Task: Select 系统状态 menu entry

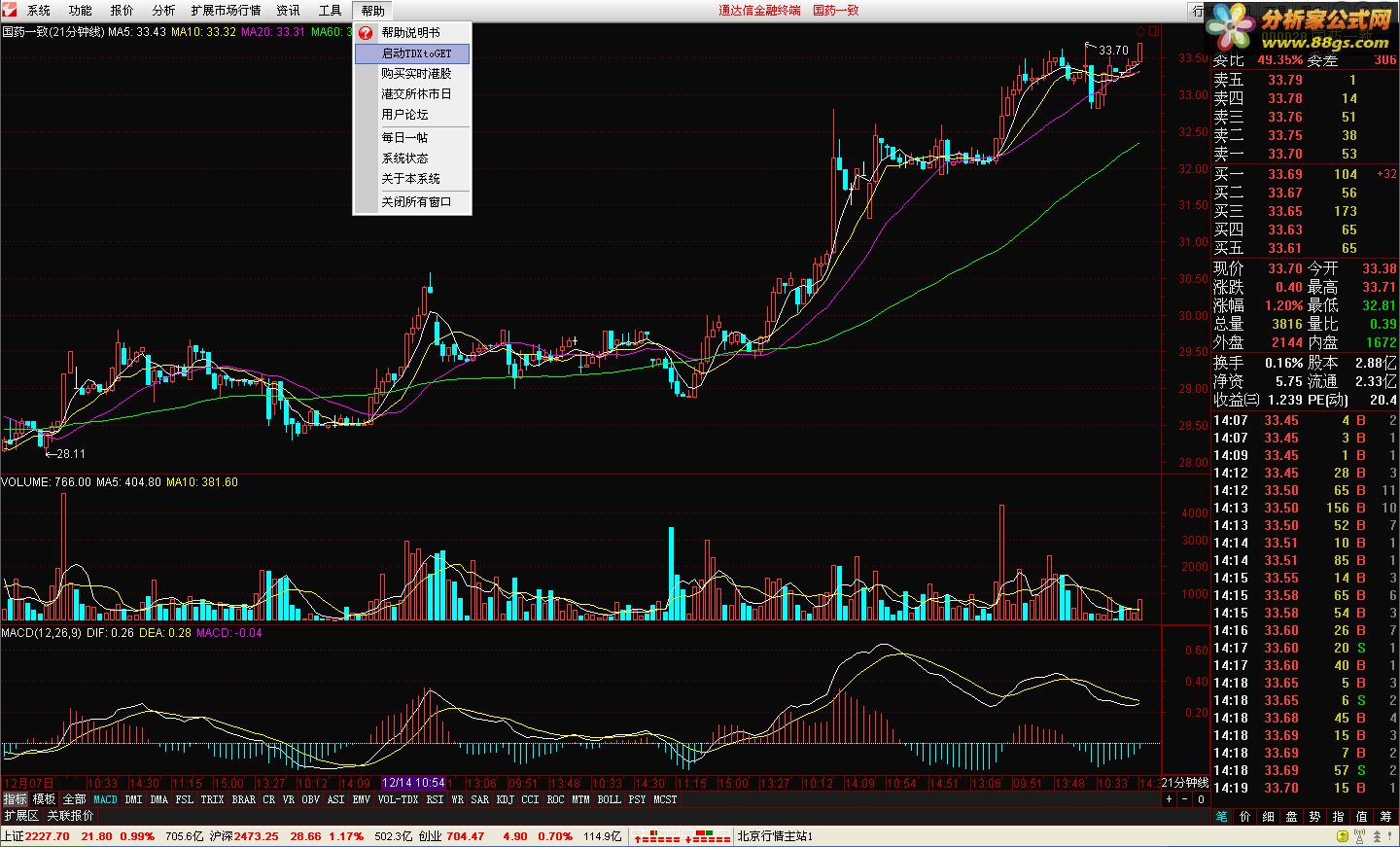Action: (412, 159)
